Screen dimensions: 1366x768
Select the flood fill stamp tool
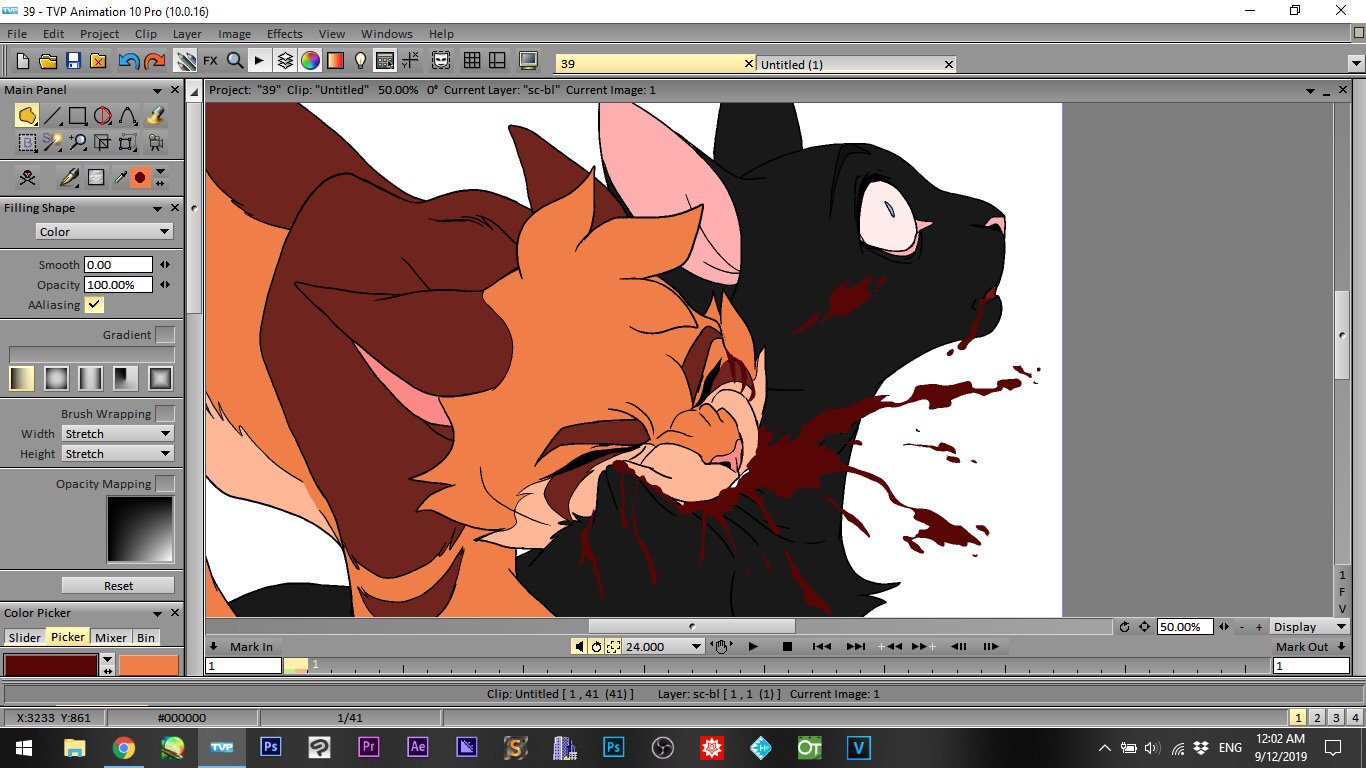155,116
